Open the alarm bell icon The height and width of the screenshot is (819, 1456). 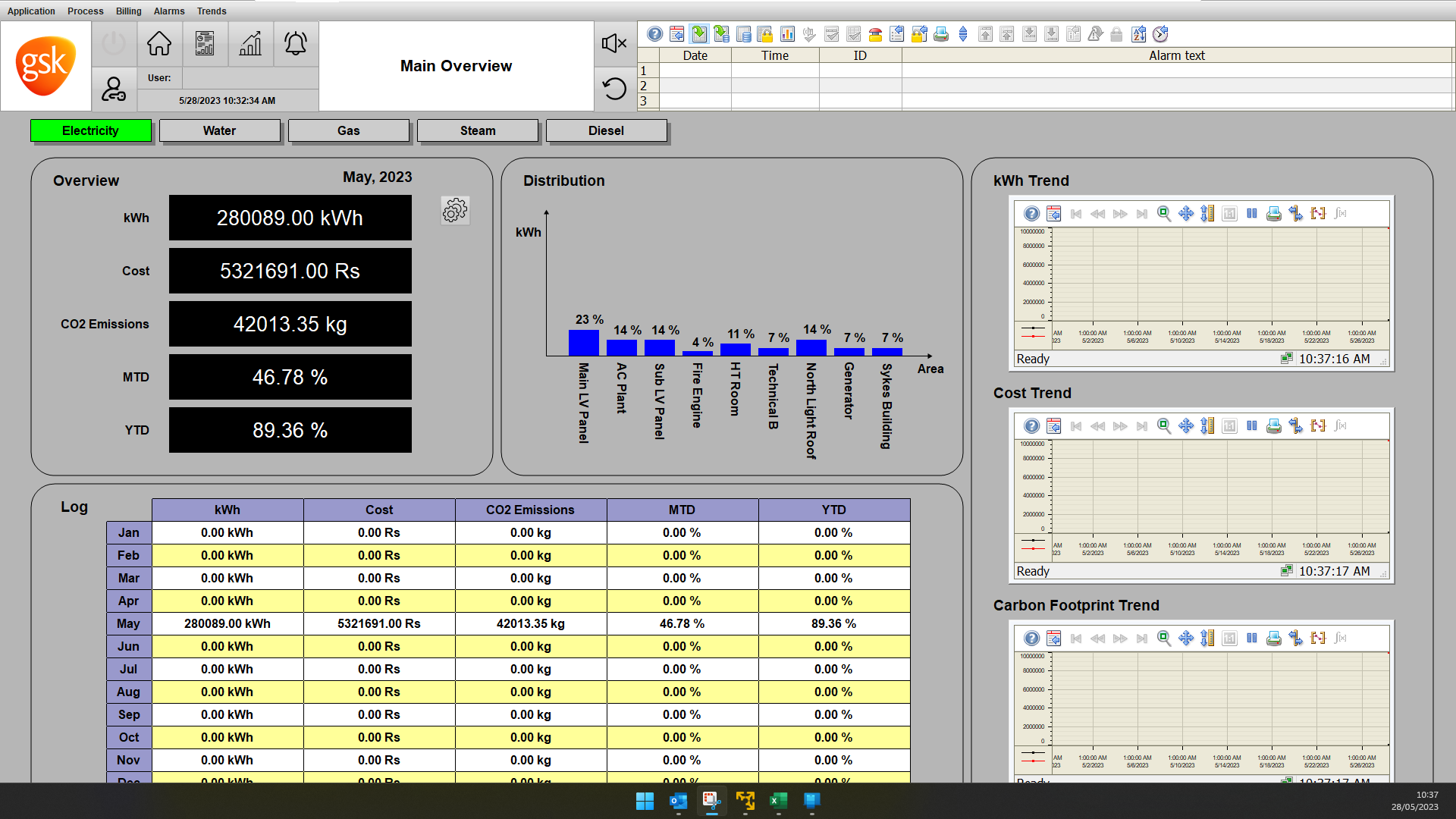click(296, 44)
